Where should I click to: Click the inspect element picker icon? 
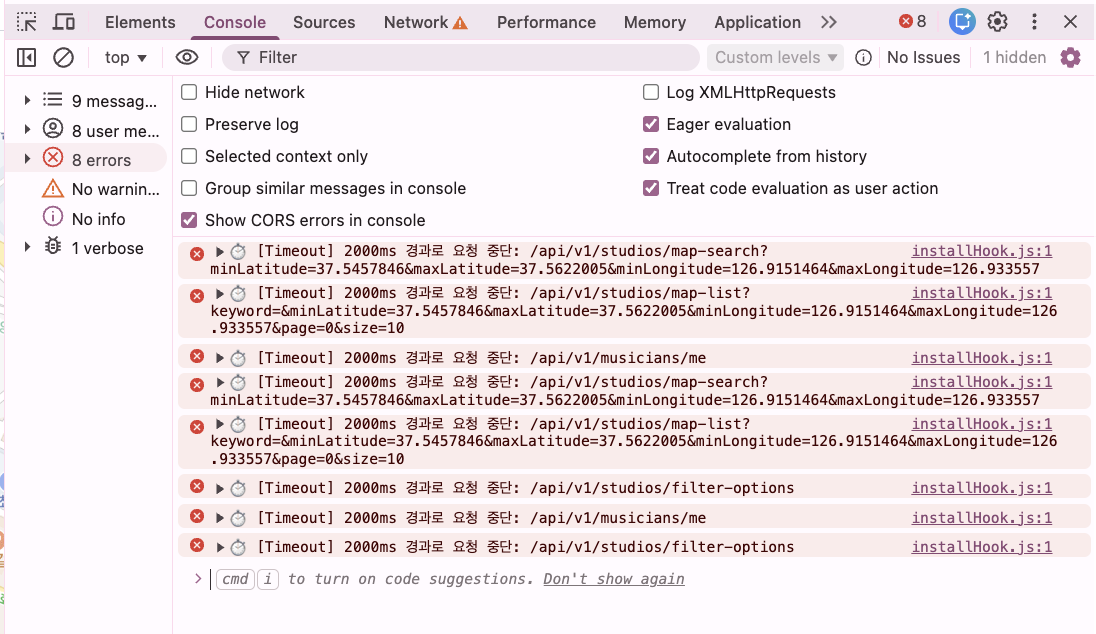pyautogui.click(x=27, y=22)
